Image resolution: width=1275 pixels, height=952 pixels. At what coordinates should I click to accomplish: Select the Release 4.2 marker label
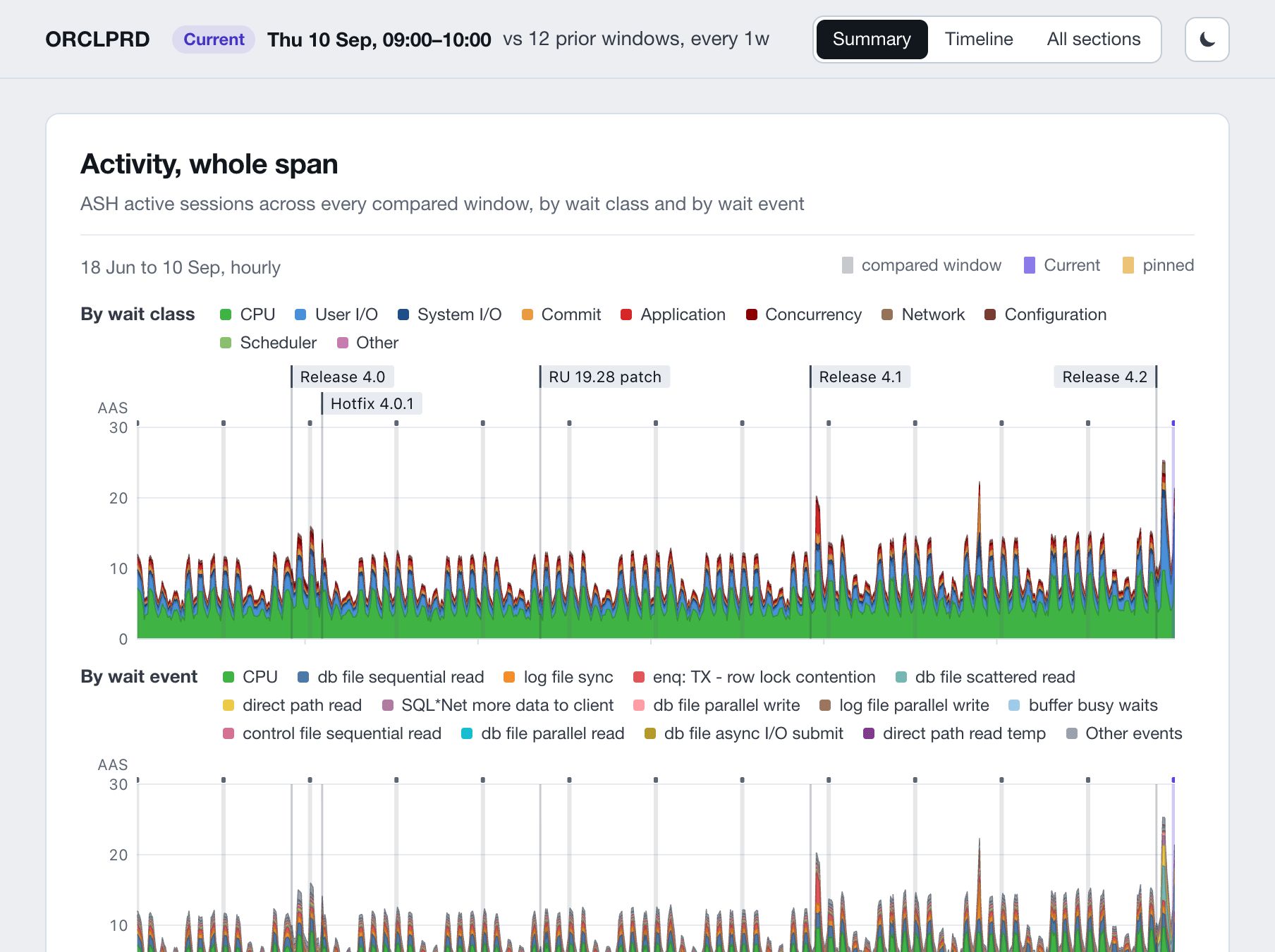tap(1105, 377)
